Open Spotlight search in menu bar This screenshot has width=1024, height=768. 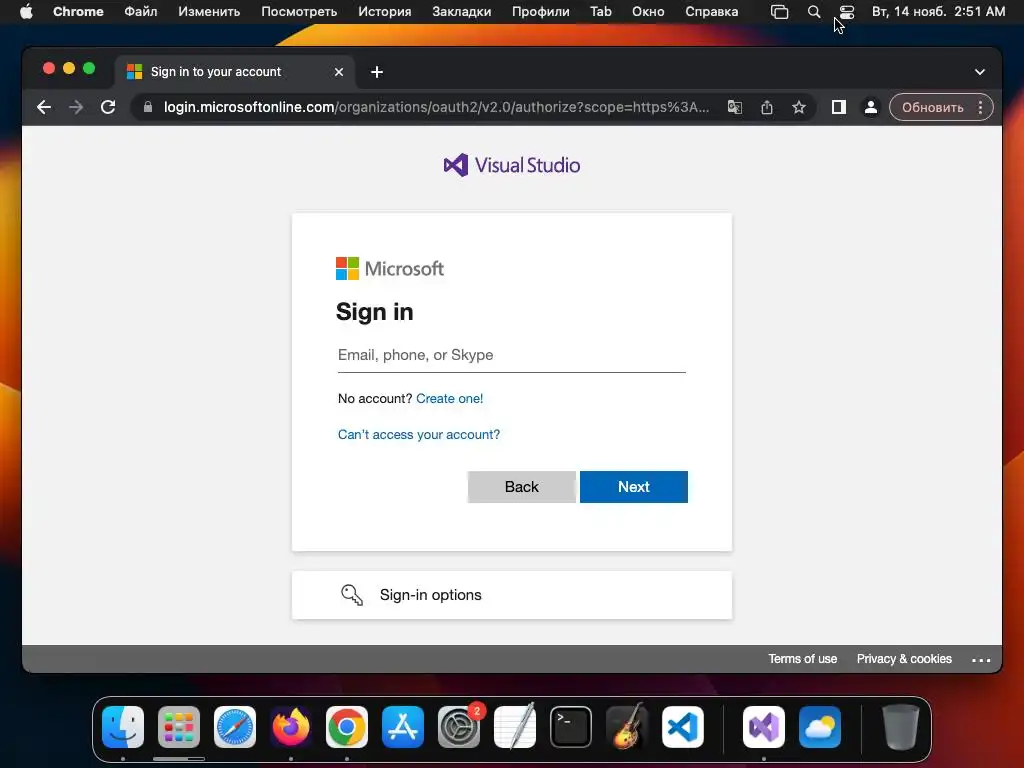click(814, 12)
